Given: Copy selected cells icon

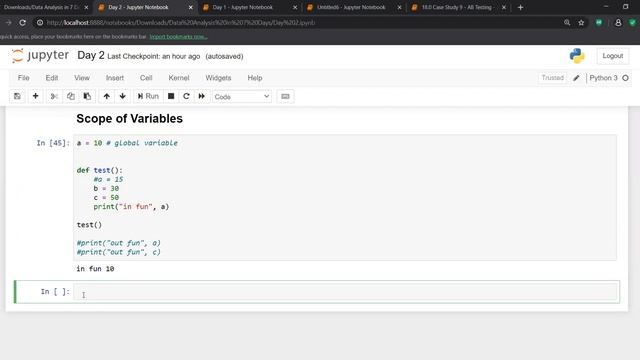Looking at the screenshot, I should point(71,96).
